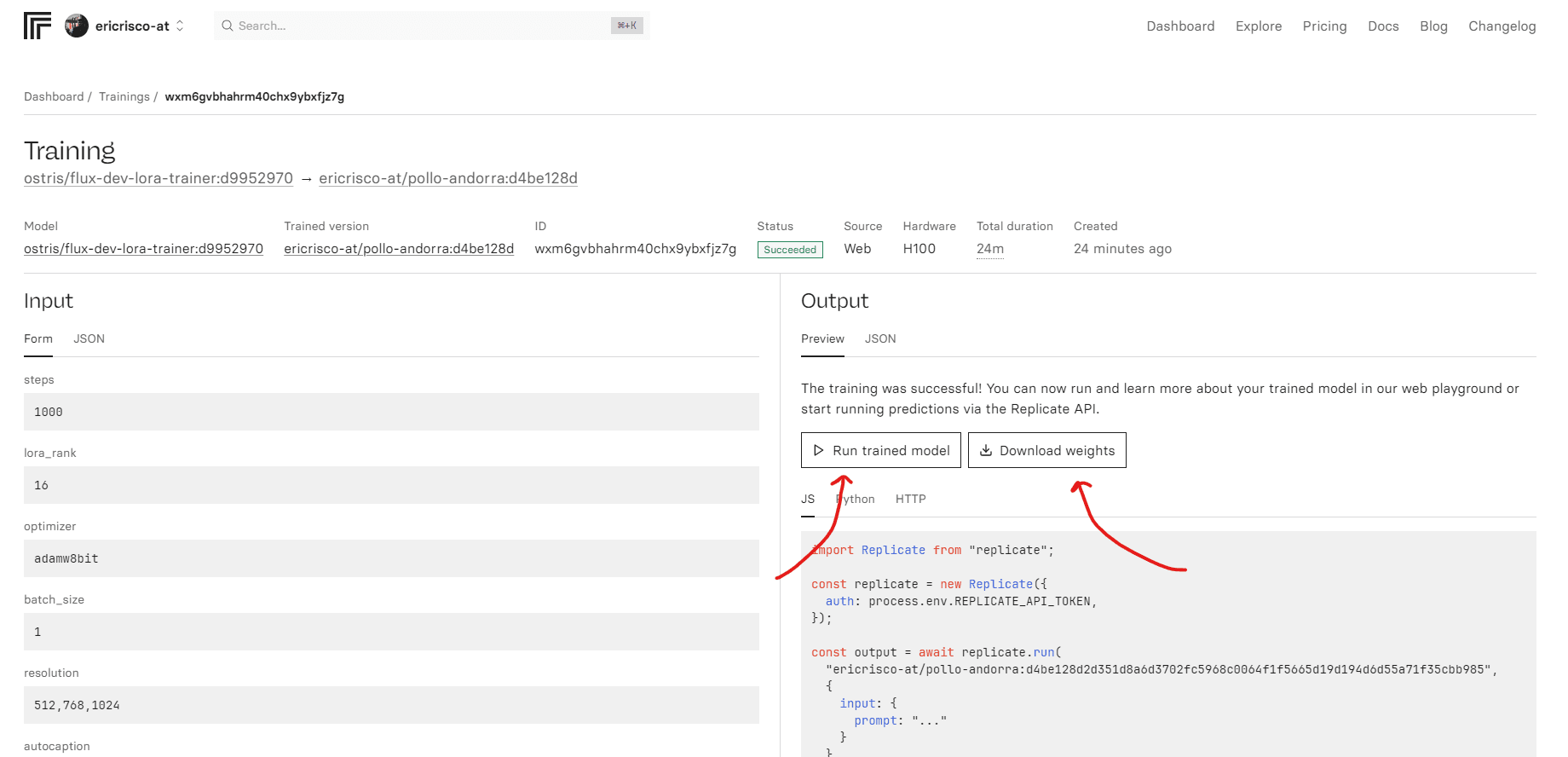Viewport: 1568px width, 757px height.
Task: Select the Output JSON tab
Action: (x=880, y=338)
